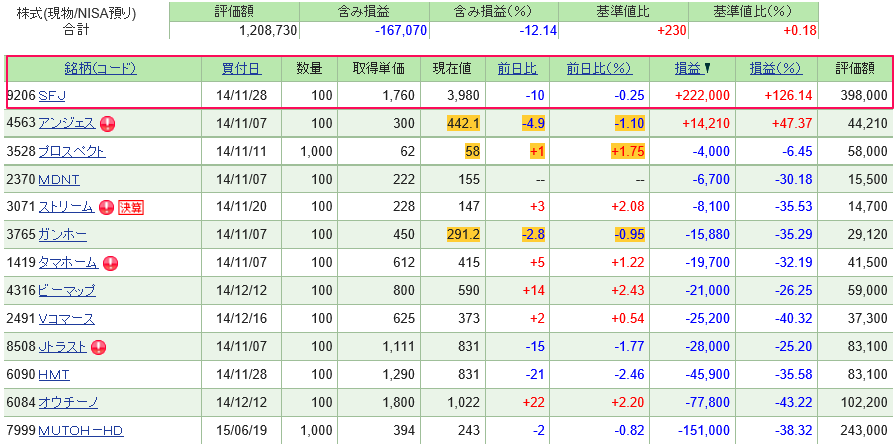Click the sort arrow next to 損益 header

[708, 69]
